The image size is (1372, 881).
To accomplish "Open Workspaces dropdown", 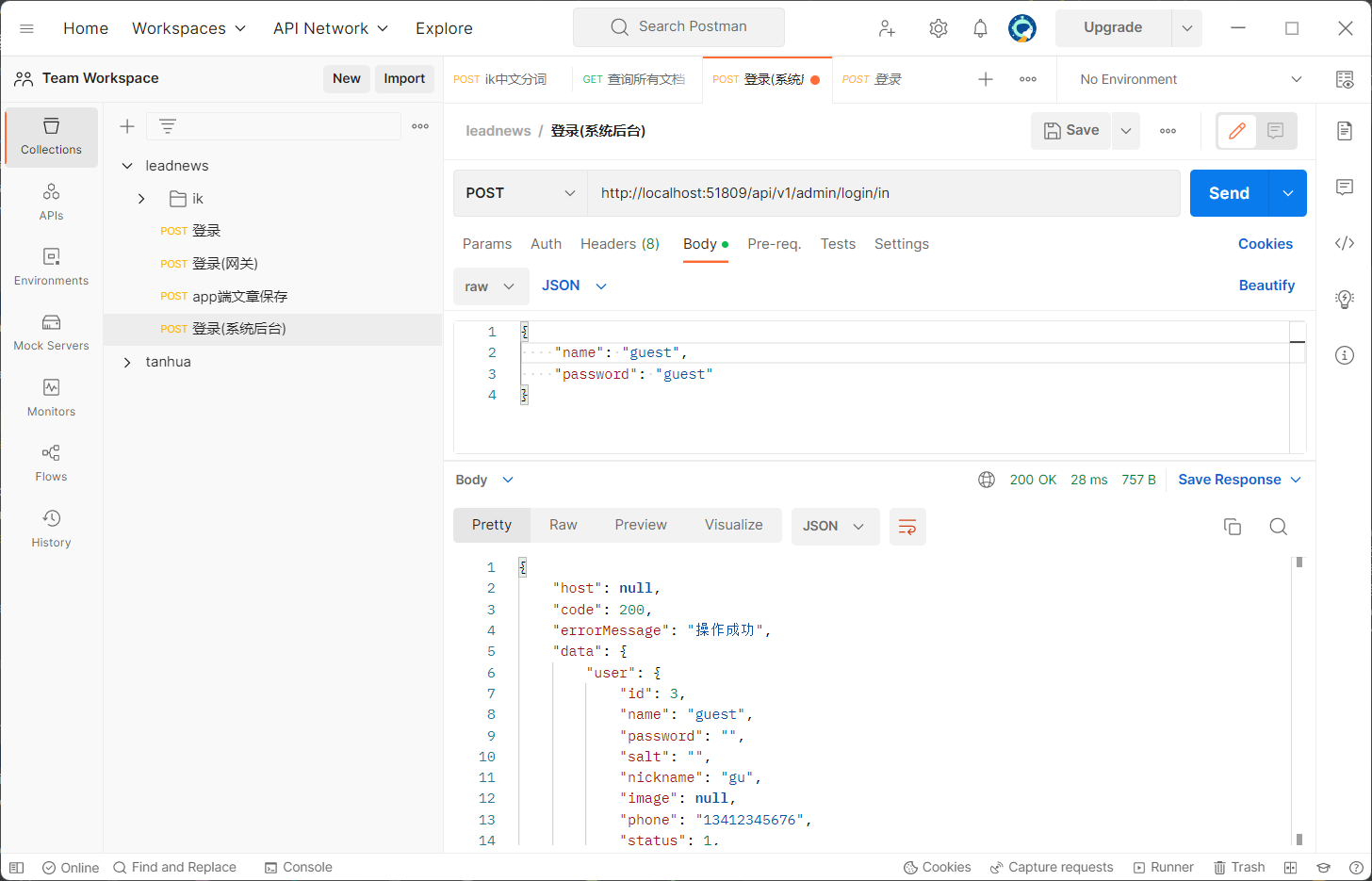I will (x=188, y=28).
